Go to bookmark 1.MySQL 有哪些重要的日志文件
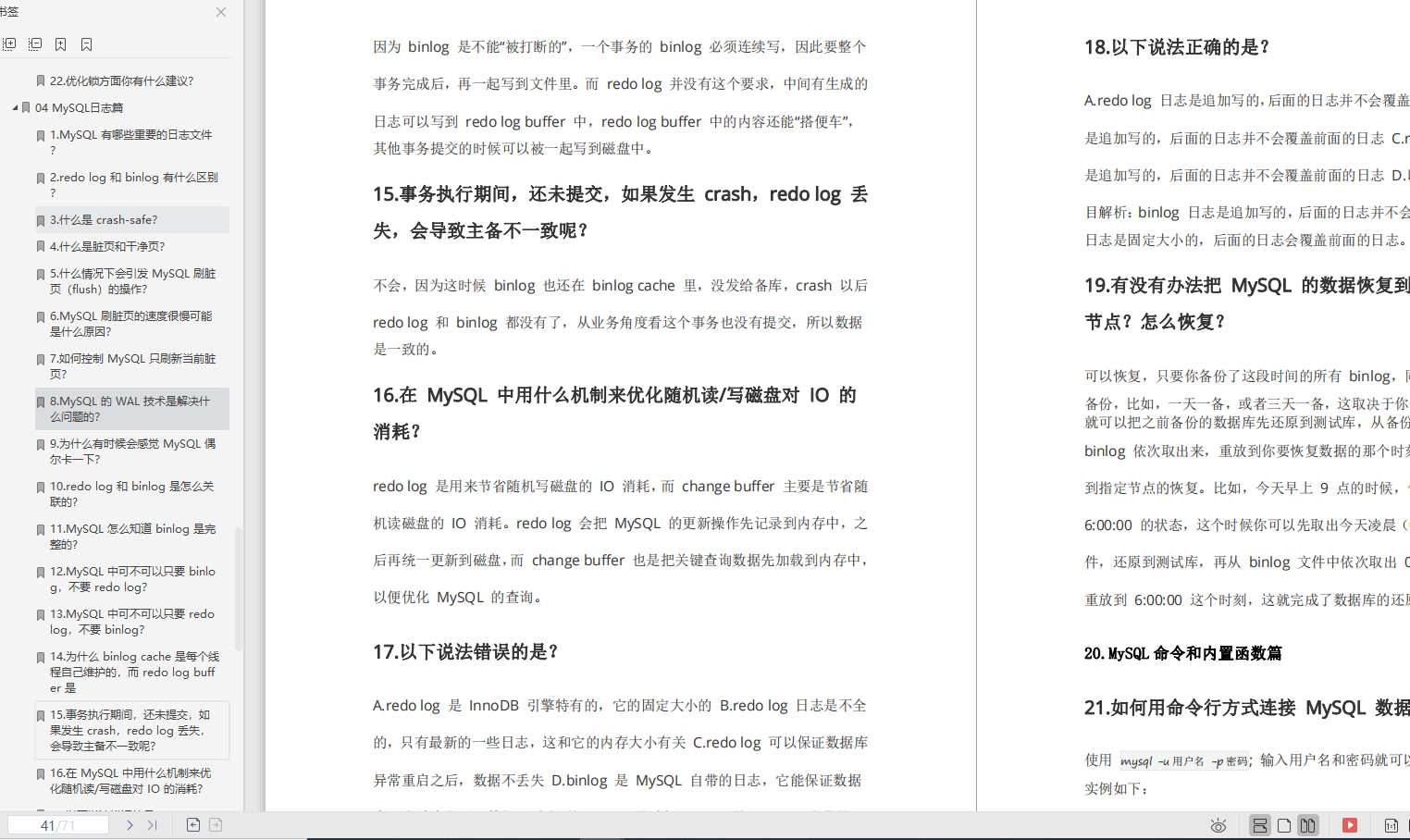 click(x=131, y=142)
